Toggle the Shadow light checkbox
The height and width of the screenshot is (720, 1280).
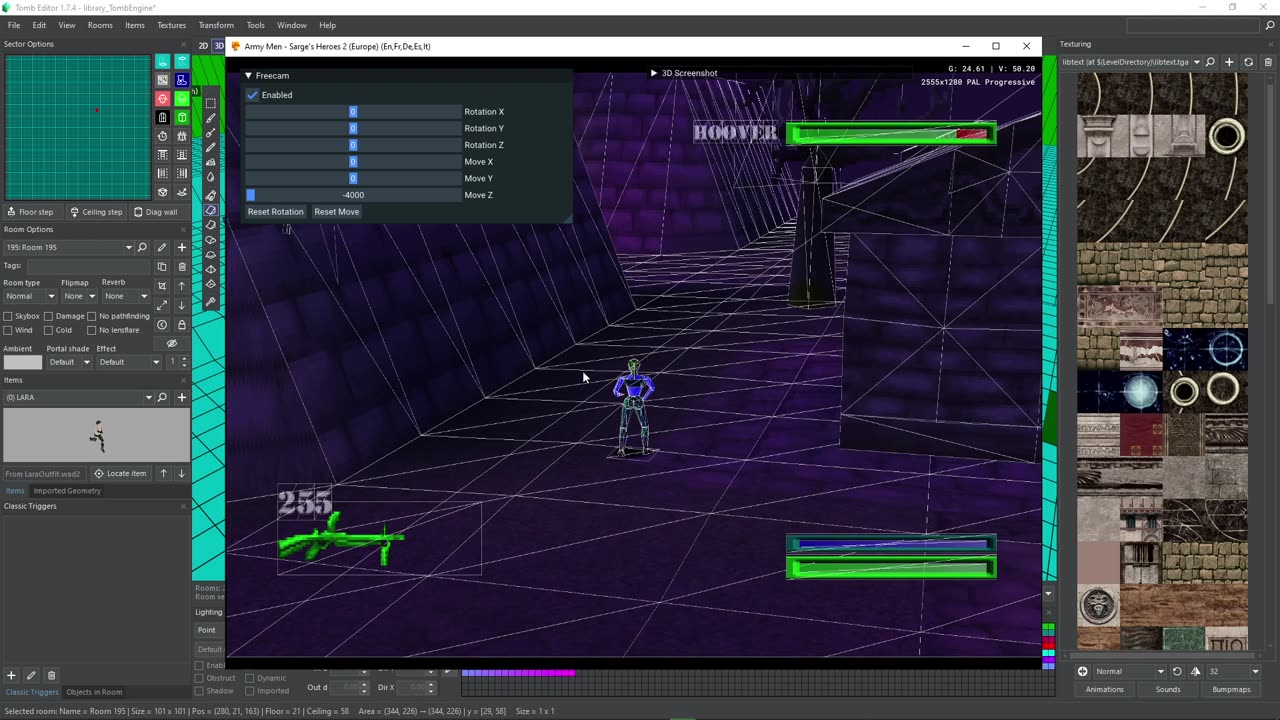tap(199, 691)
